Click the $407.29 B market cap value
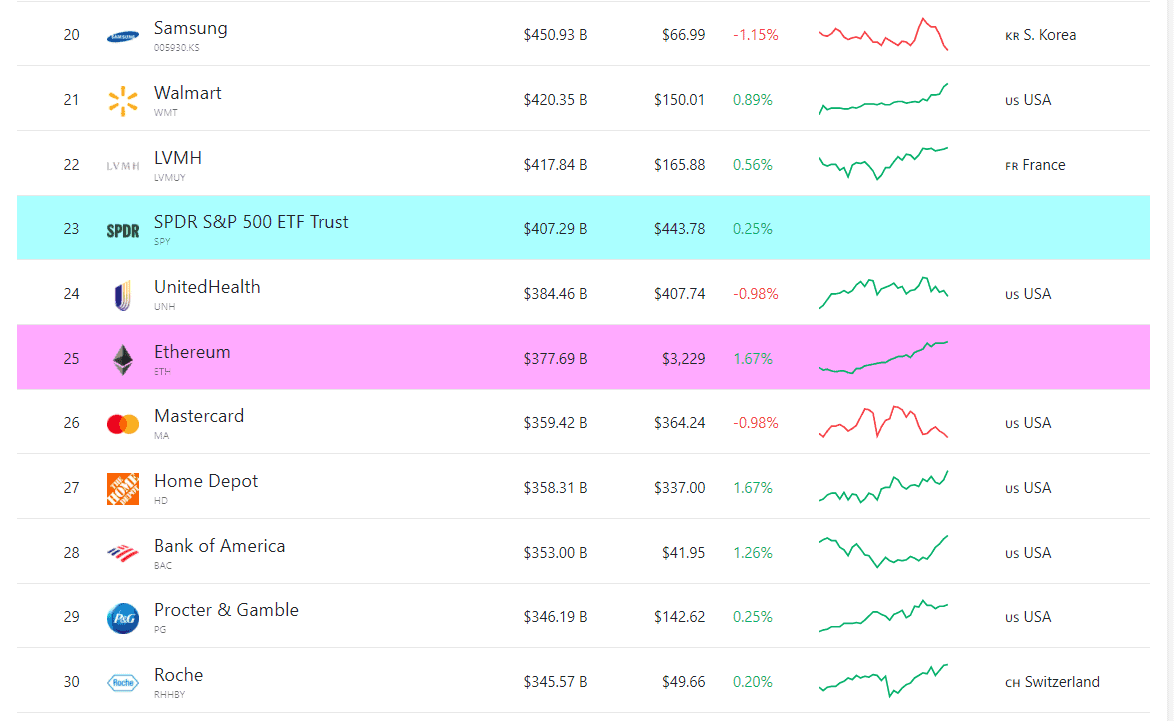This screenshot has height=721, width=1174. coord(555,229)
